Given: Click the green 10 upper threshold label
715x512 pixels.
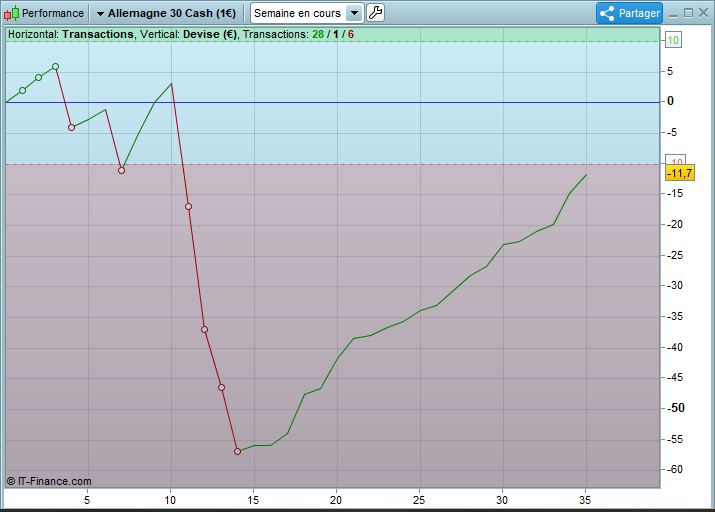Looking at the screenshot, I should 673,40.
